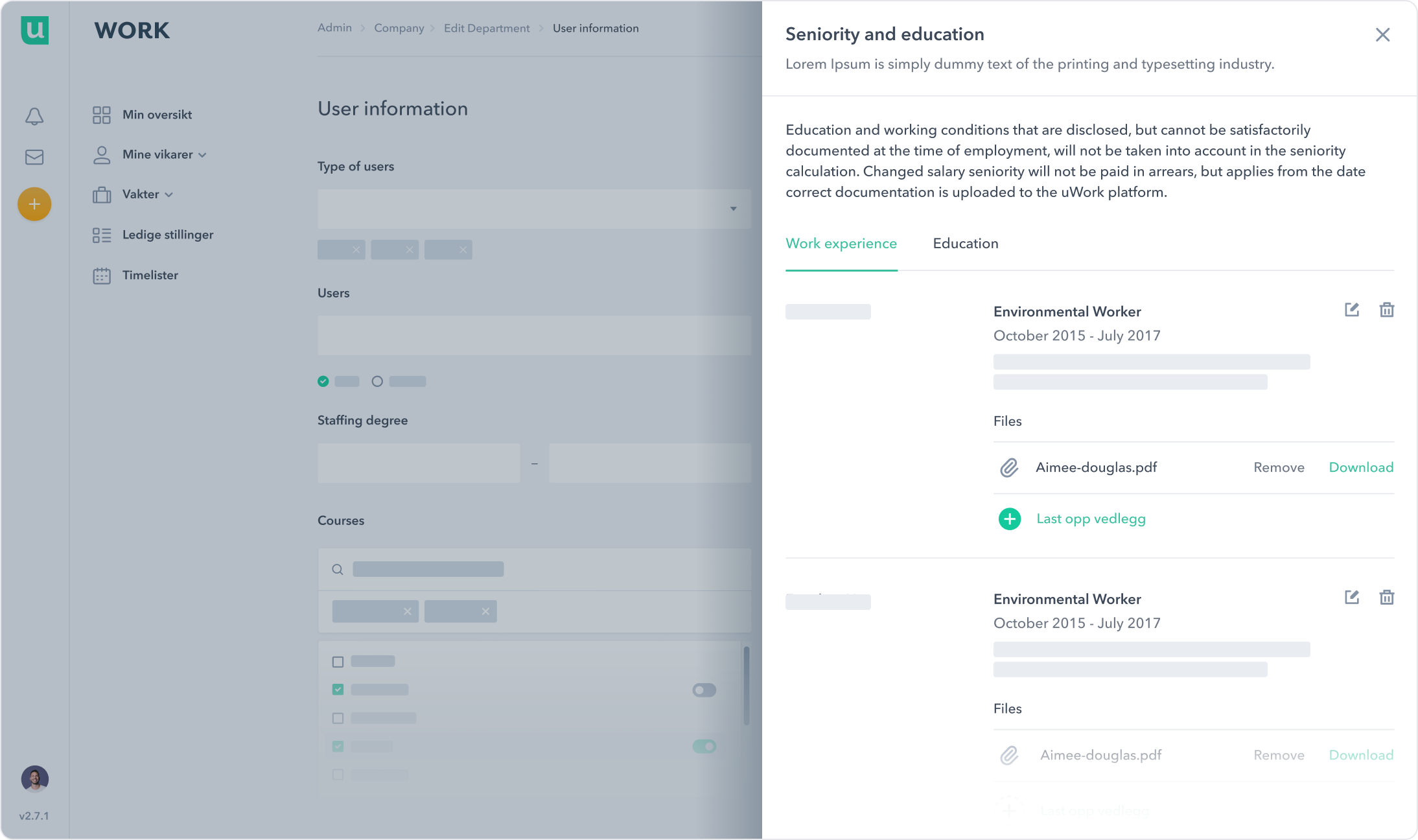Select the unselected radio option under Users

click(x=377, y=381)
